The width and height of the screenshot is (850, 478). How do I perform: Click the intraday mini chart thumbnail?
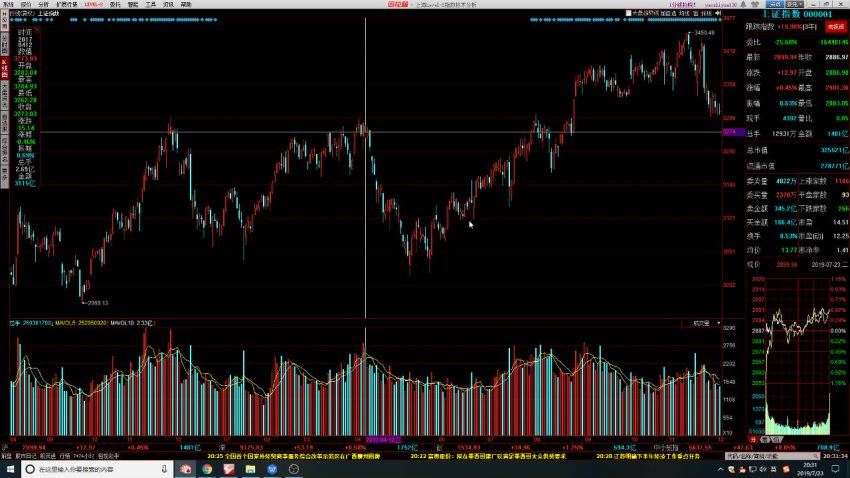click(x=798, y=355)
